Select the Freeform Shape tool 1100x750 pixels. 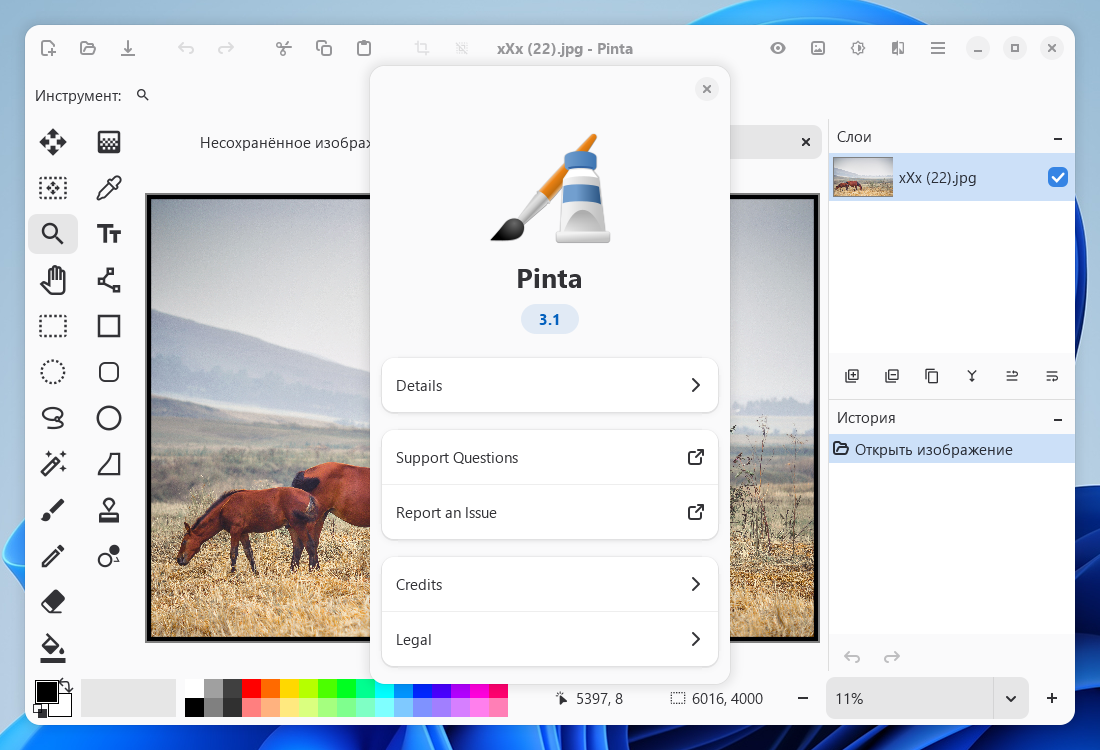tap(109, 464)
